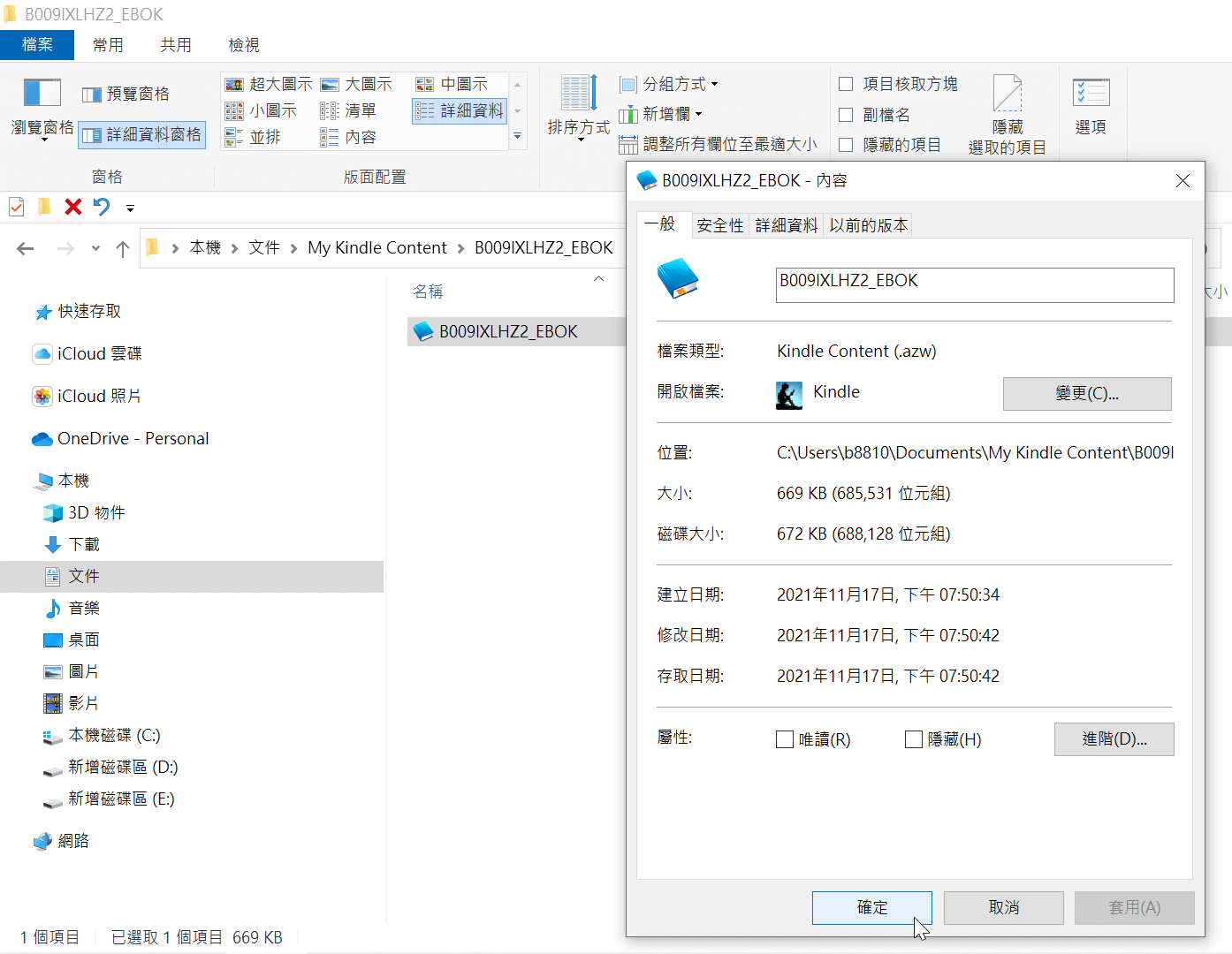Click the file name field in properties

(x=975, y=285)
